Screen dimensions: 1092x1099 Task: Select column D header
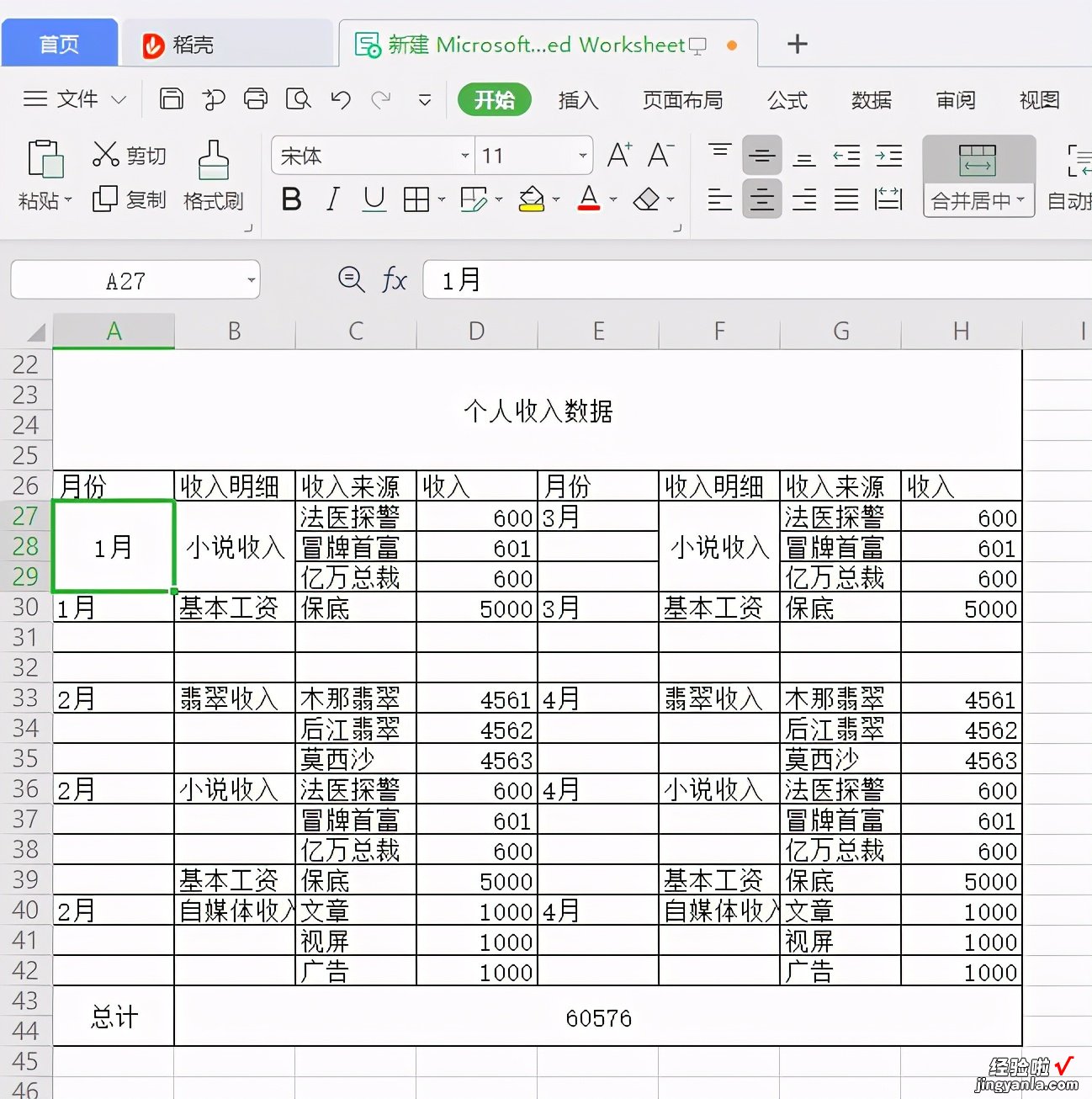(477, 332)
